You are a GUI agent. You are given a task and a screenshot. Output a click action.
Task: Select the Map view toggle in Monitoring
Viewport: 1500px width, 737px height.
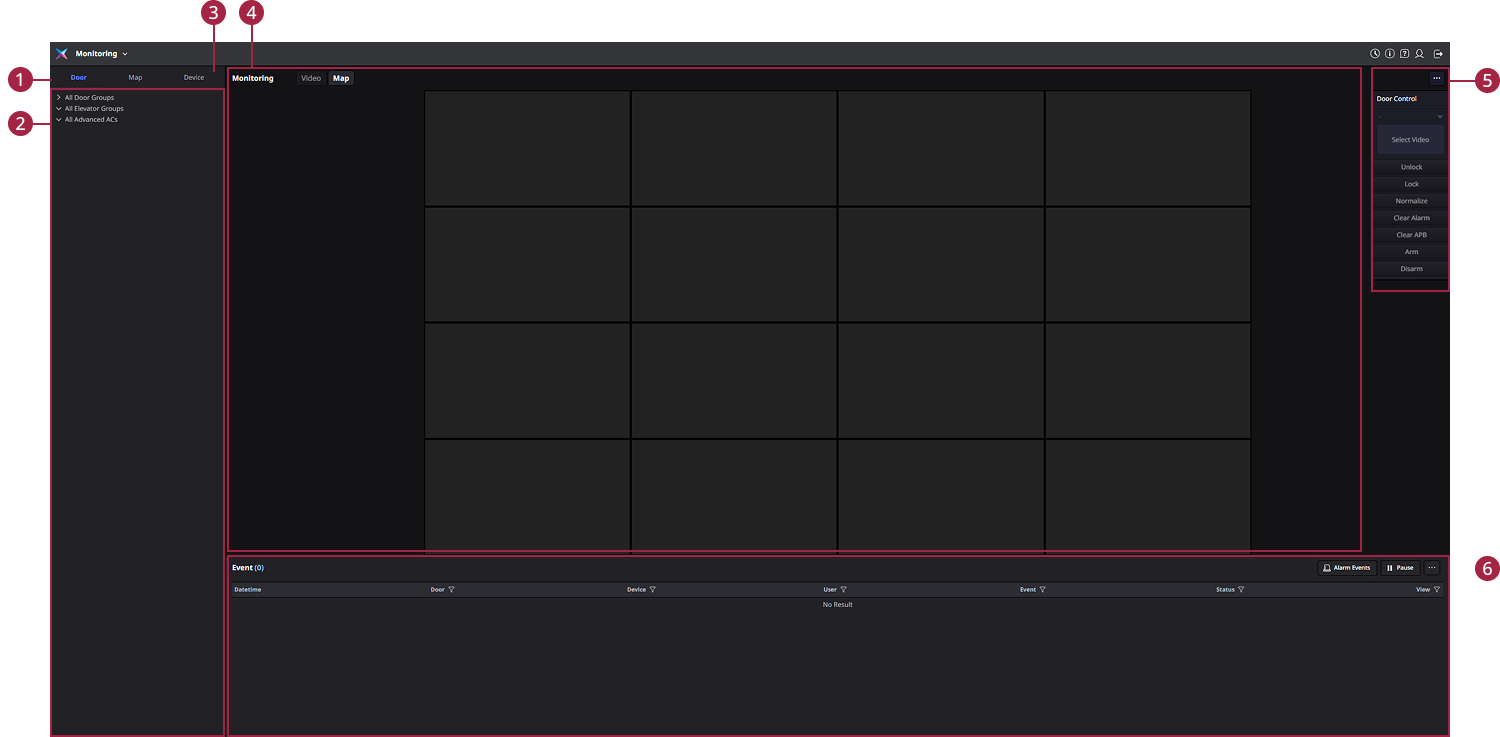point(341,78)
